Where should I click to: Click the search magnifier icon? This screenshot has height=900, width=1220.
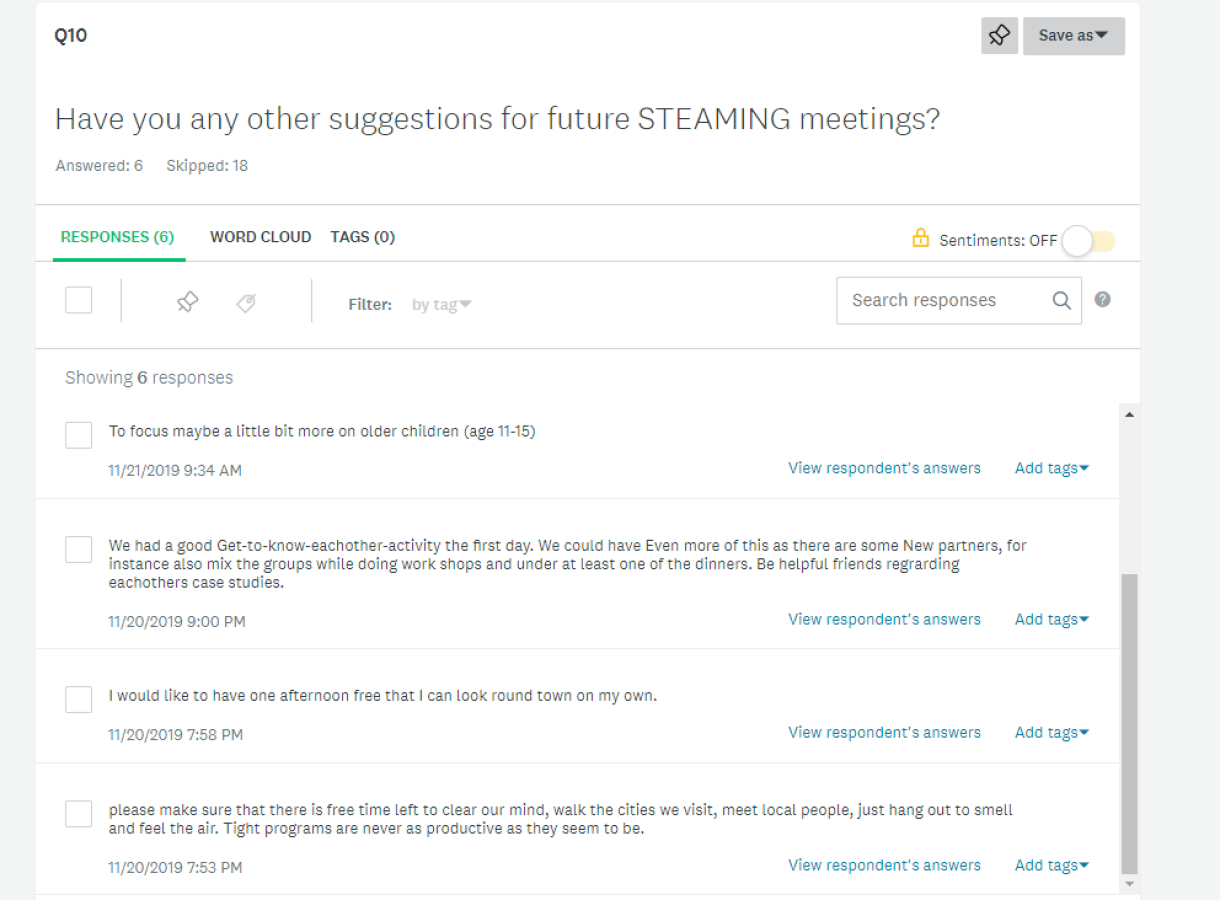coord(1061,301)
